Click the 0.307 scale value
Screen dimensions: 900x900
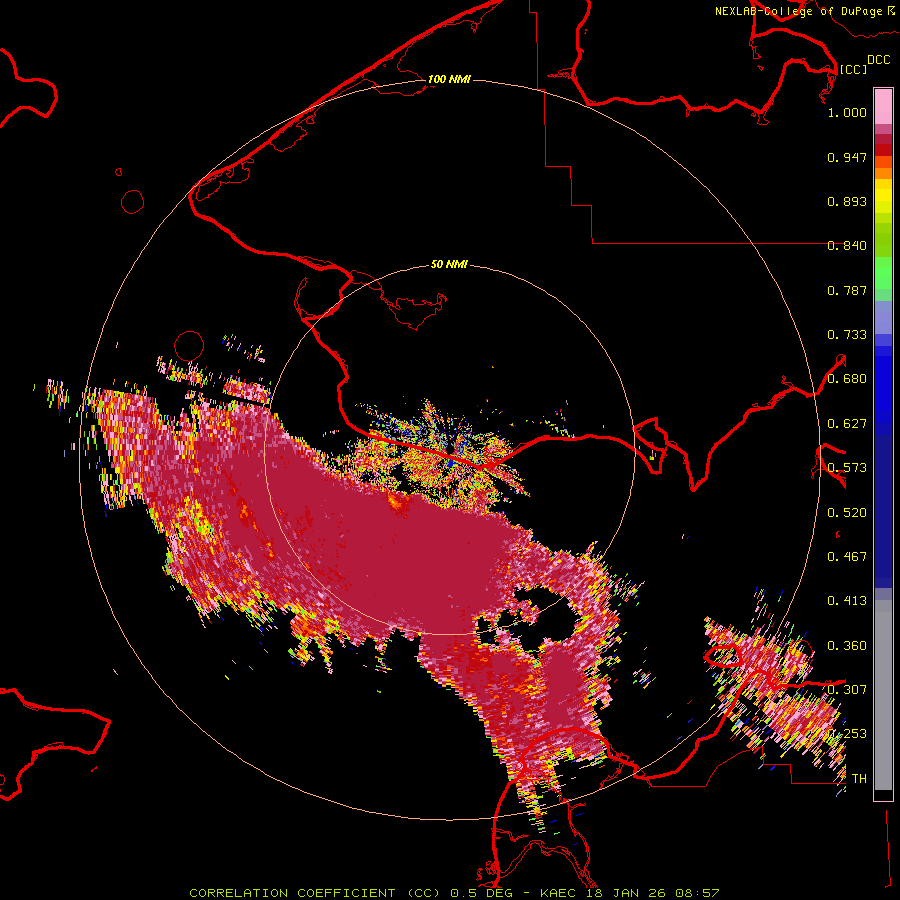point(847,690)
